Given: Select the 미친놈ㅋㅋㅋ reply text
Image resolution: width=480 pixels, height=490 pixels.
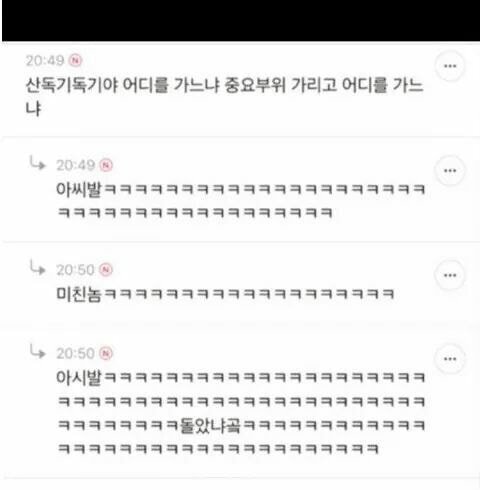Looking at the screenshot, I should tap(225, 294).
